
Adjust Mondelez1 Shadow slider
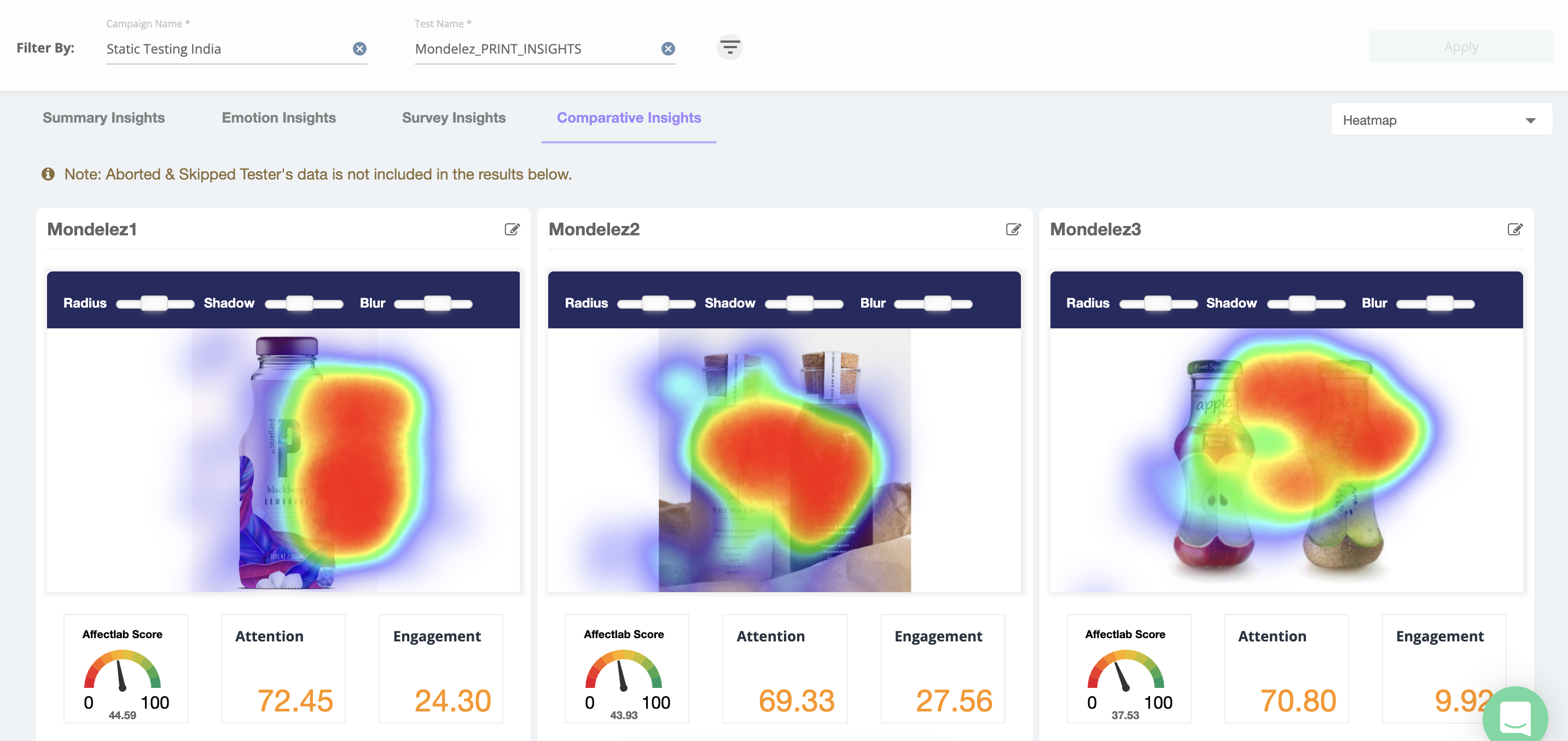click(304, 303)
